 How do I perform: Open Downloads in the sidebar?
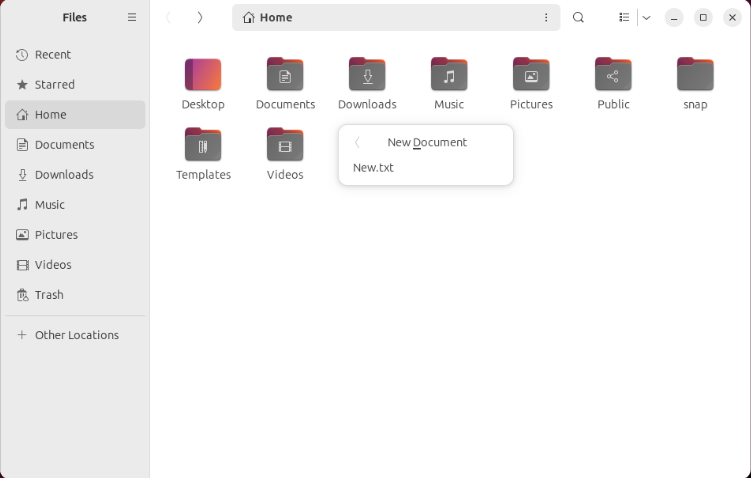[75, 175]
